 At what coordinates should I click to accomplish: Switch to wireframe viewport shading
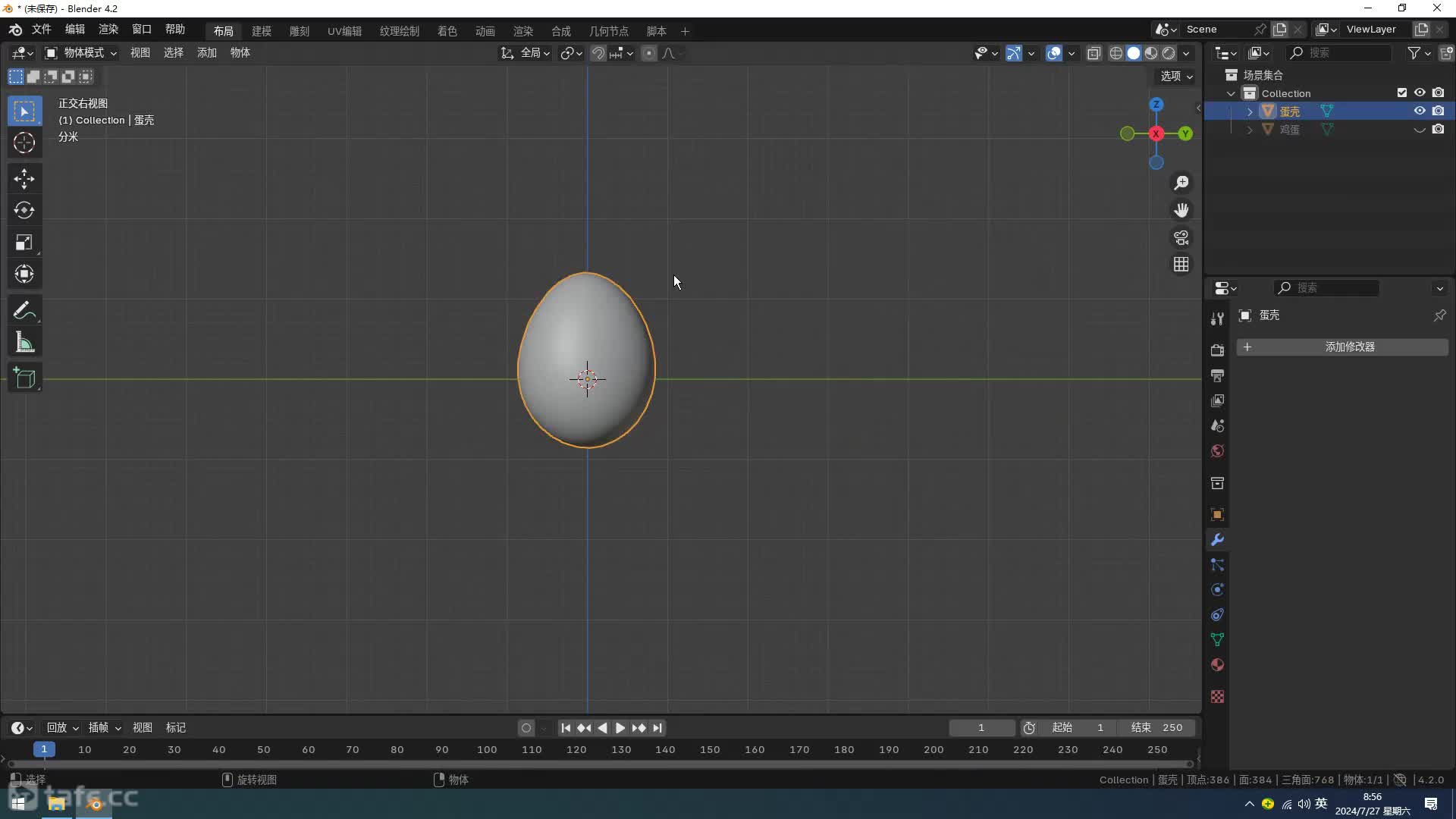[x=1116, y=53]
